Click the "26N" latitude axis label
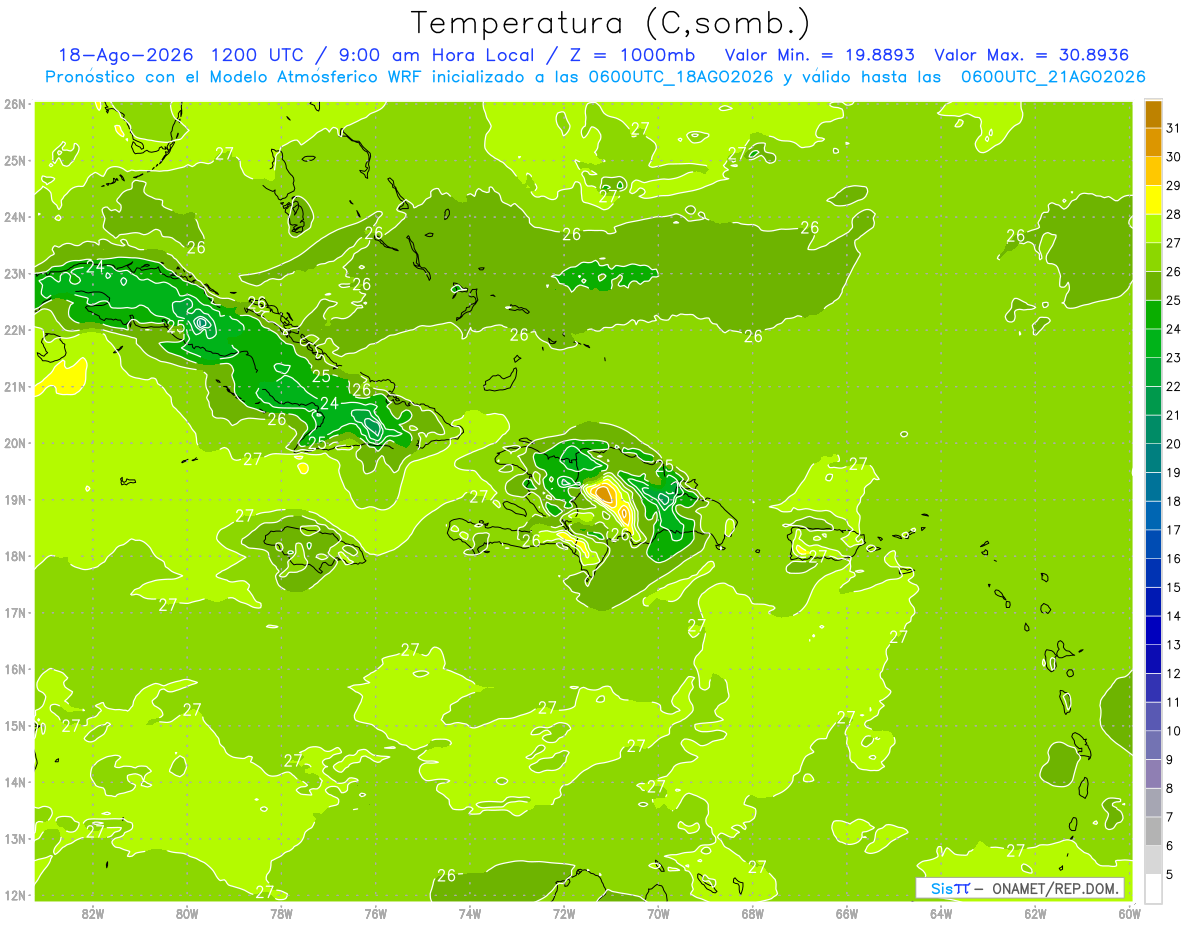This screenshot has height=927, width=1200. pos(14,104)
